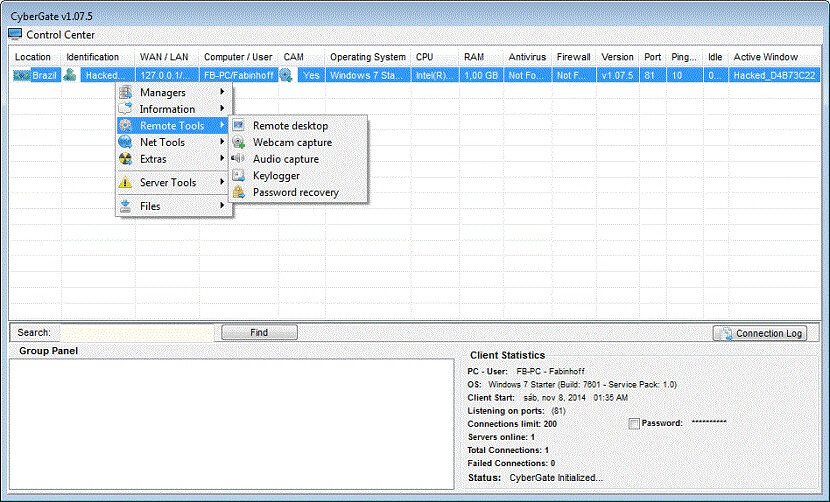Click the user identification icon in the client row
Image resolution: width=830 pixels, height=502 pixels.
click(x=70, y=75)
